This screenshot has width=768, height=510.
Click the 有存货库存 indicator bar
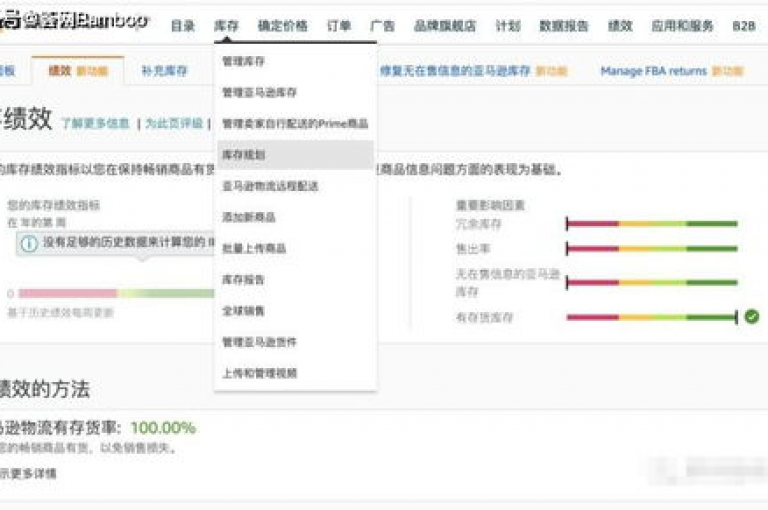pyautogui.click(x=652, y=317)
